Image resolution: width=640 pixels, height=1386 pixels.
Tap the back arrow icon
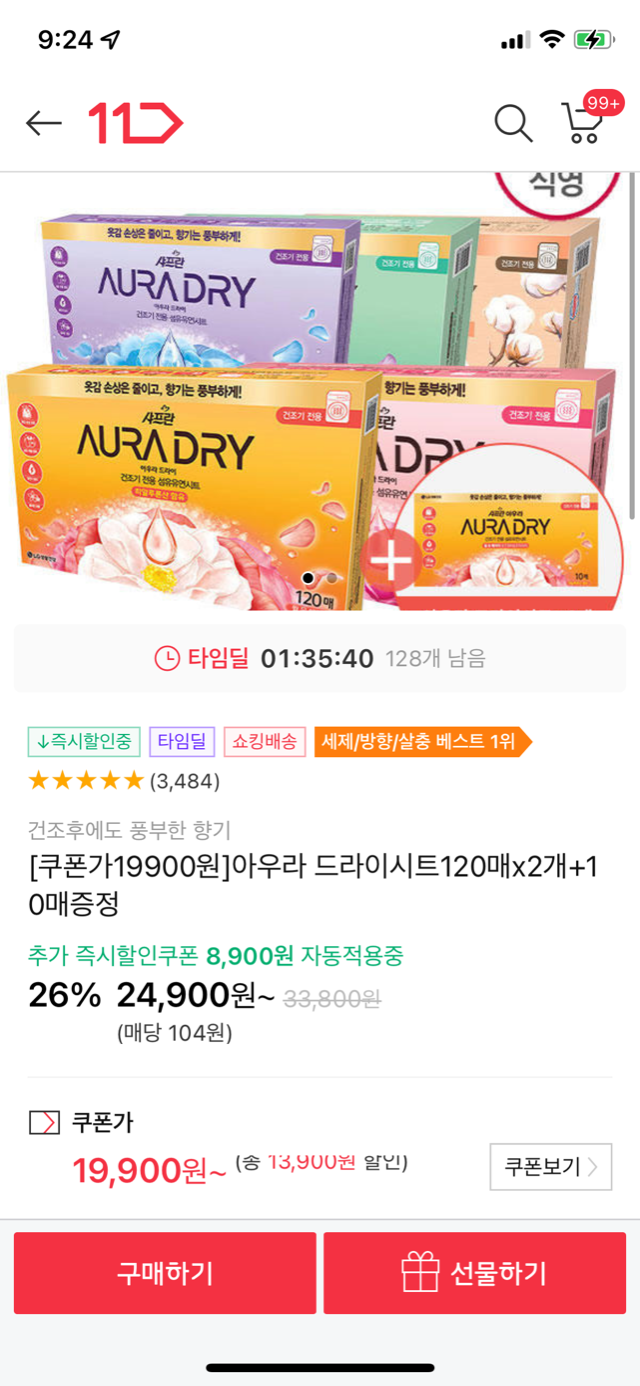(x=44, y=123)
